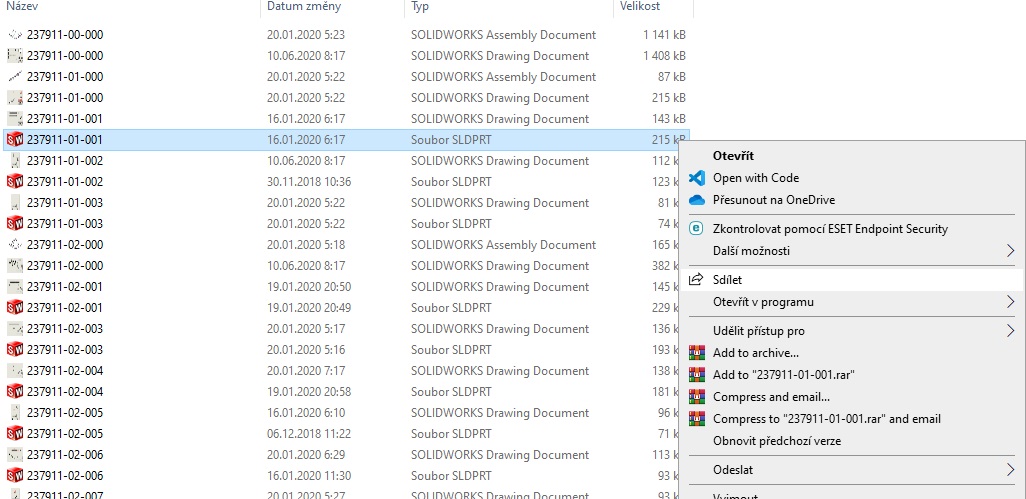Select Obnovit předchozí verze

[776, 441]
